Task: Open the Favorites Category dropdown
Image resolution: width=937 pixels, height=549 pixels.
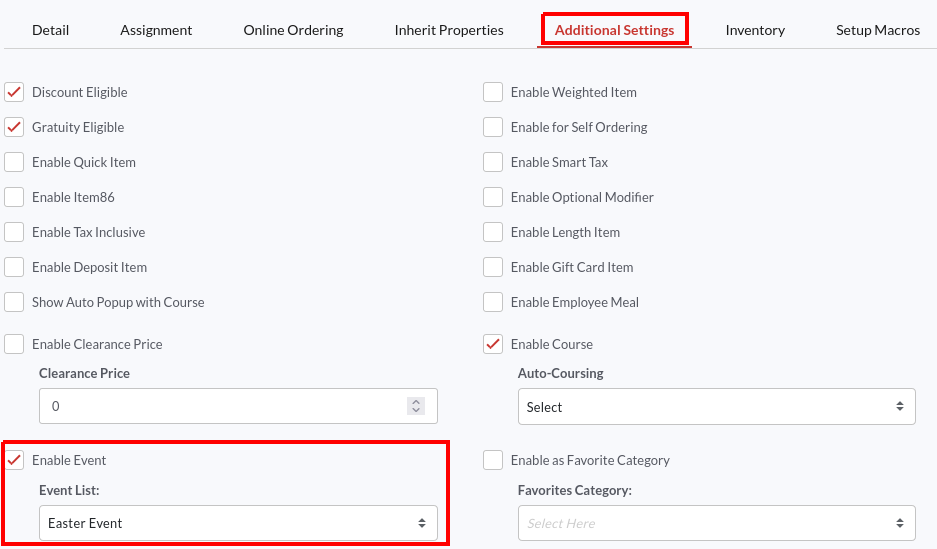Action: (716, 523)
